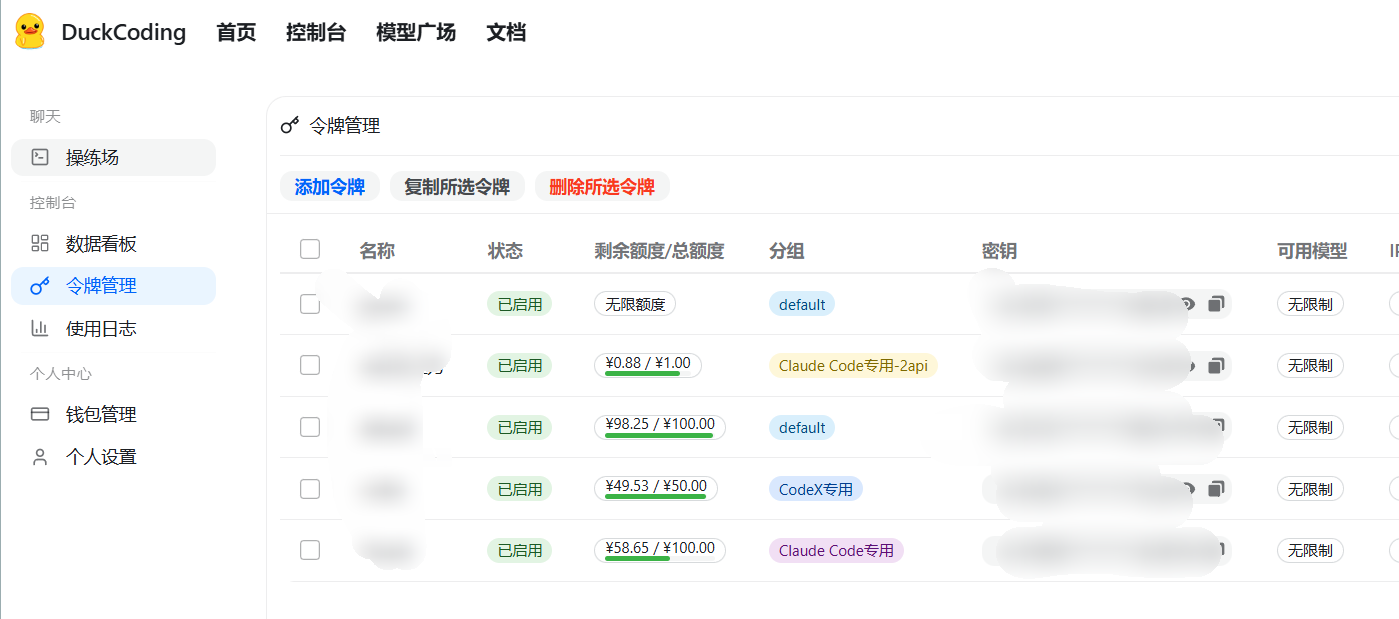The image size is (1399, 619).
Task: Open the 模型广场 top menu
Action: [416, 32]
